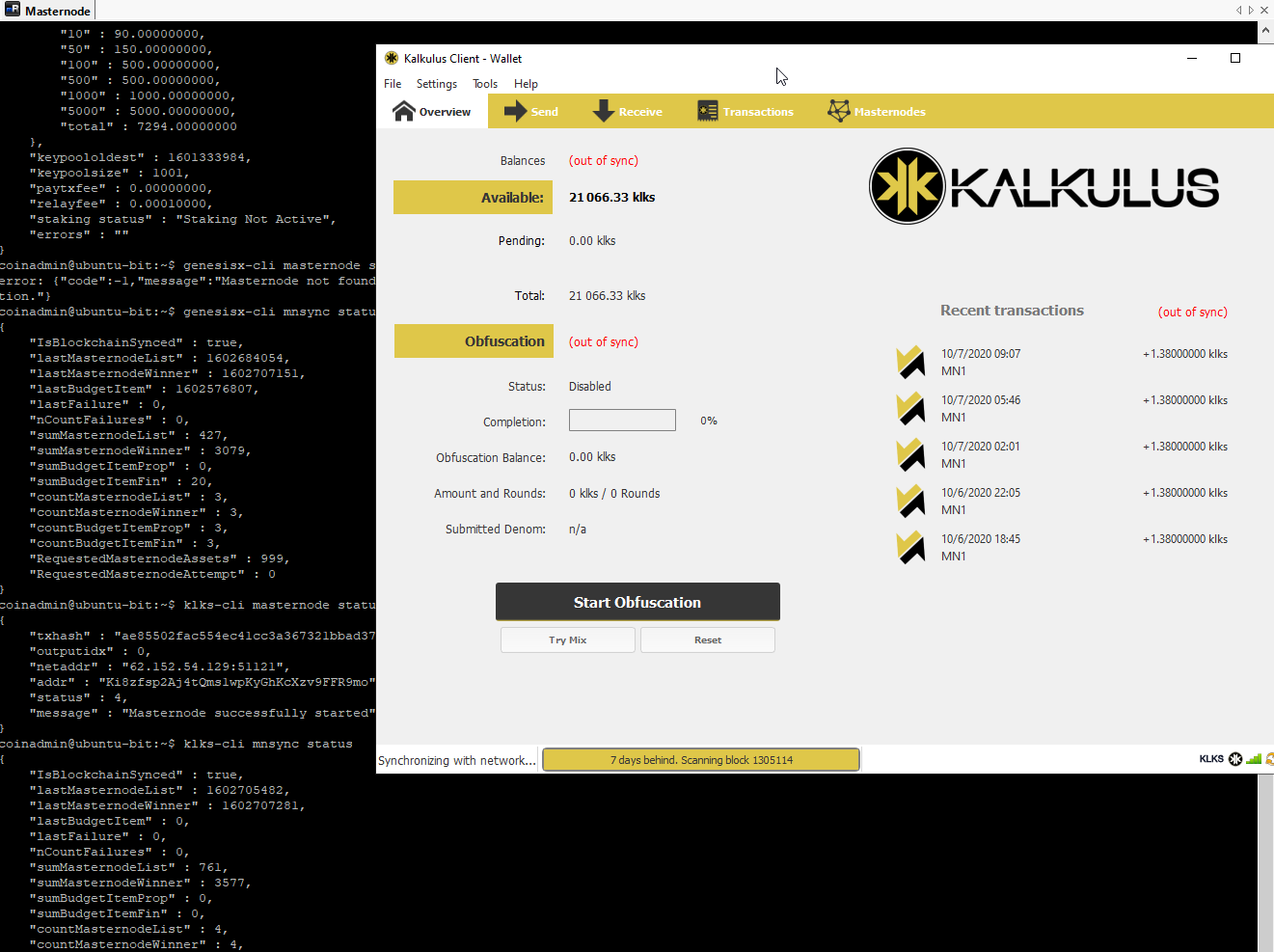Click the Overview house icon

(x=404, y=112)
